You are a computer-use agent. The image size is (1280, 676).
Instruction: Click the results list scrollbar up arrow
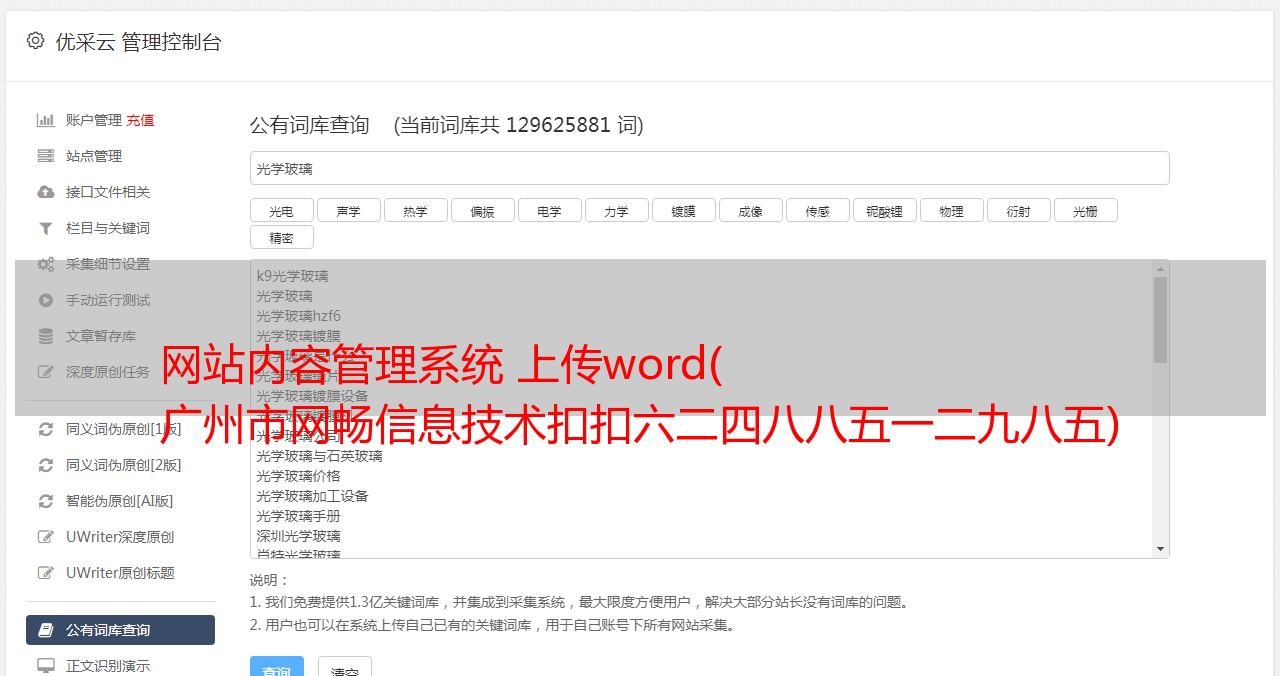tap(1160, 269)
